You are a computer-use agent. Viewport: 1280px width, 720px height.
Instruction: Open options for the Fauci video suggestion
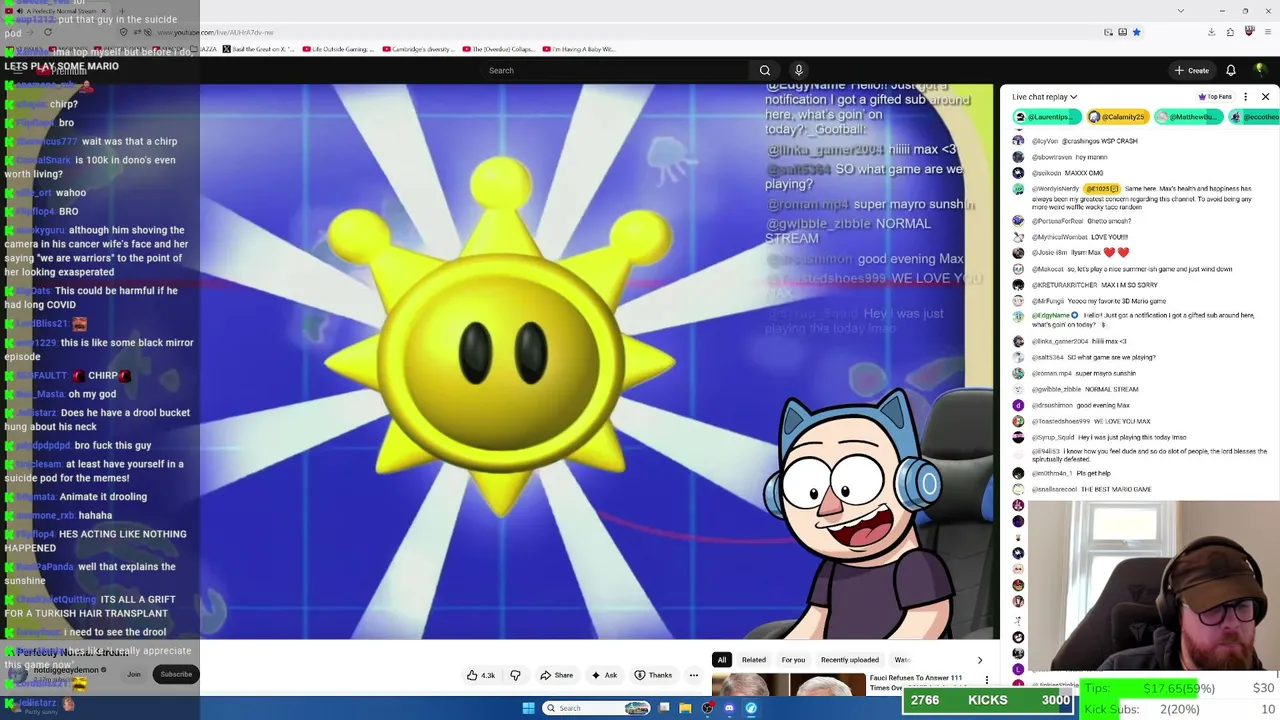pyautogui.click(x=987, y=681)
